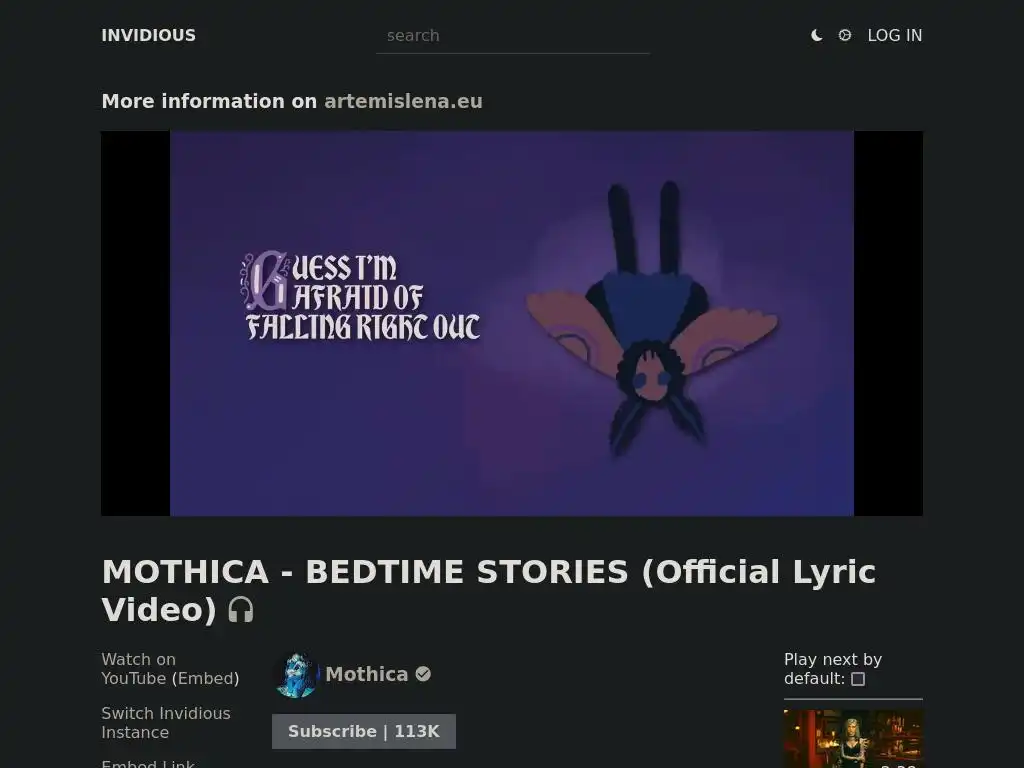Enable the Play next by default checkbox
The image size is (1024, 768).
pyautogui.click(x=858, y=679)
